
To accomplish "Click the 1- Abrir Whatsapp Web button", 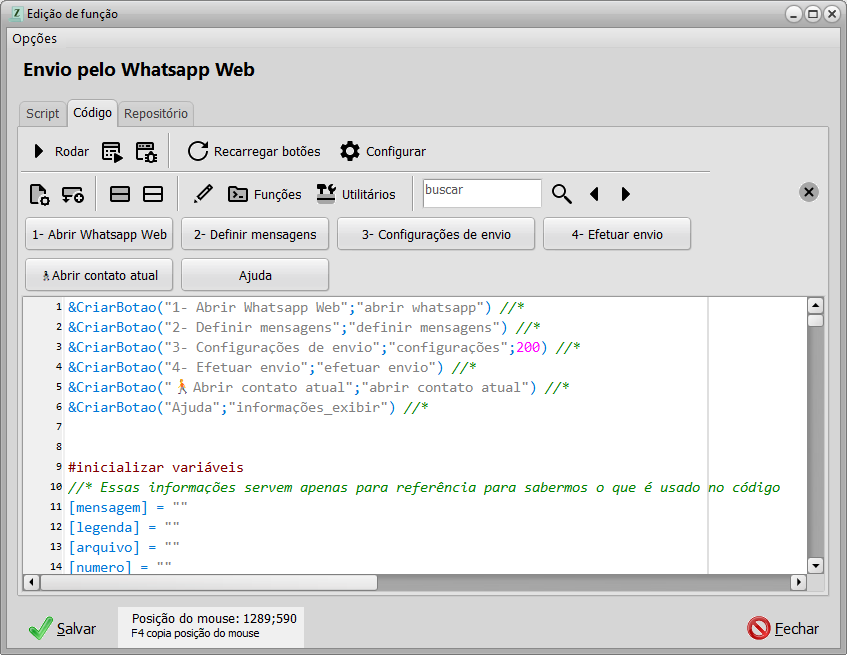I will (x=99, y=234).
